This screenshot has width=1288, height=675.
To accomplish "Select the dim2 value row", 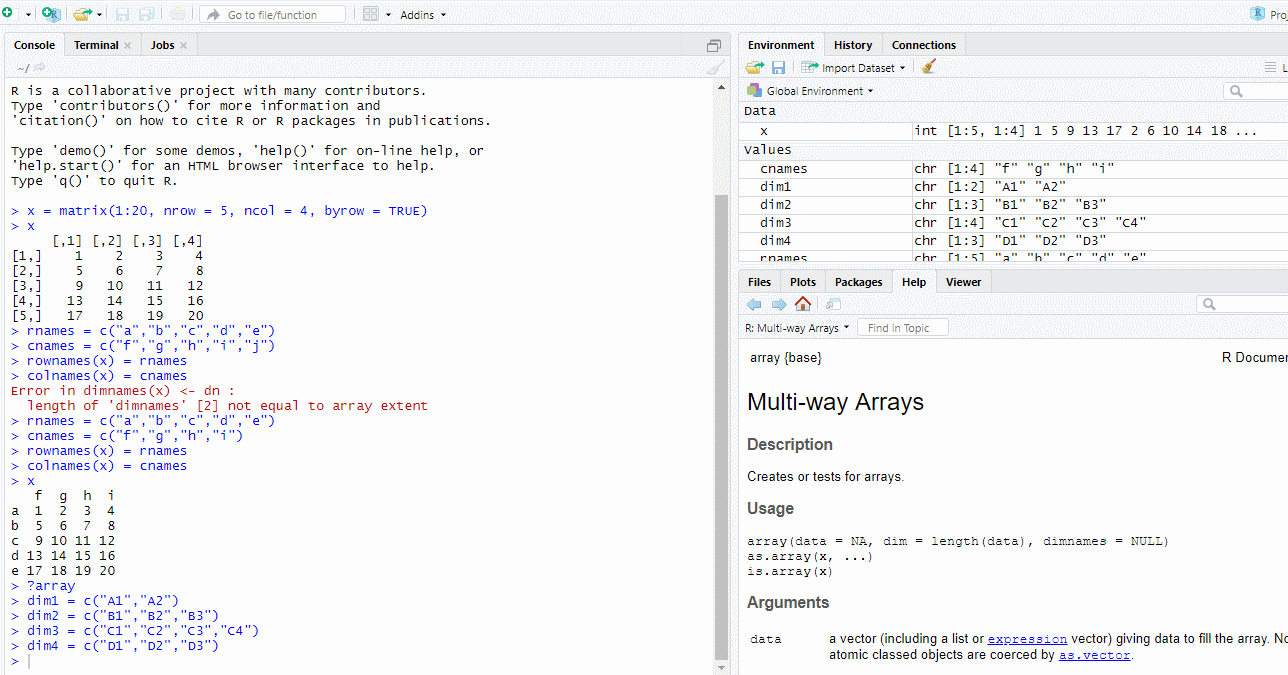I will click(1013, 205).
